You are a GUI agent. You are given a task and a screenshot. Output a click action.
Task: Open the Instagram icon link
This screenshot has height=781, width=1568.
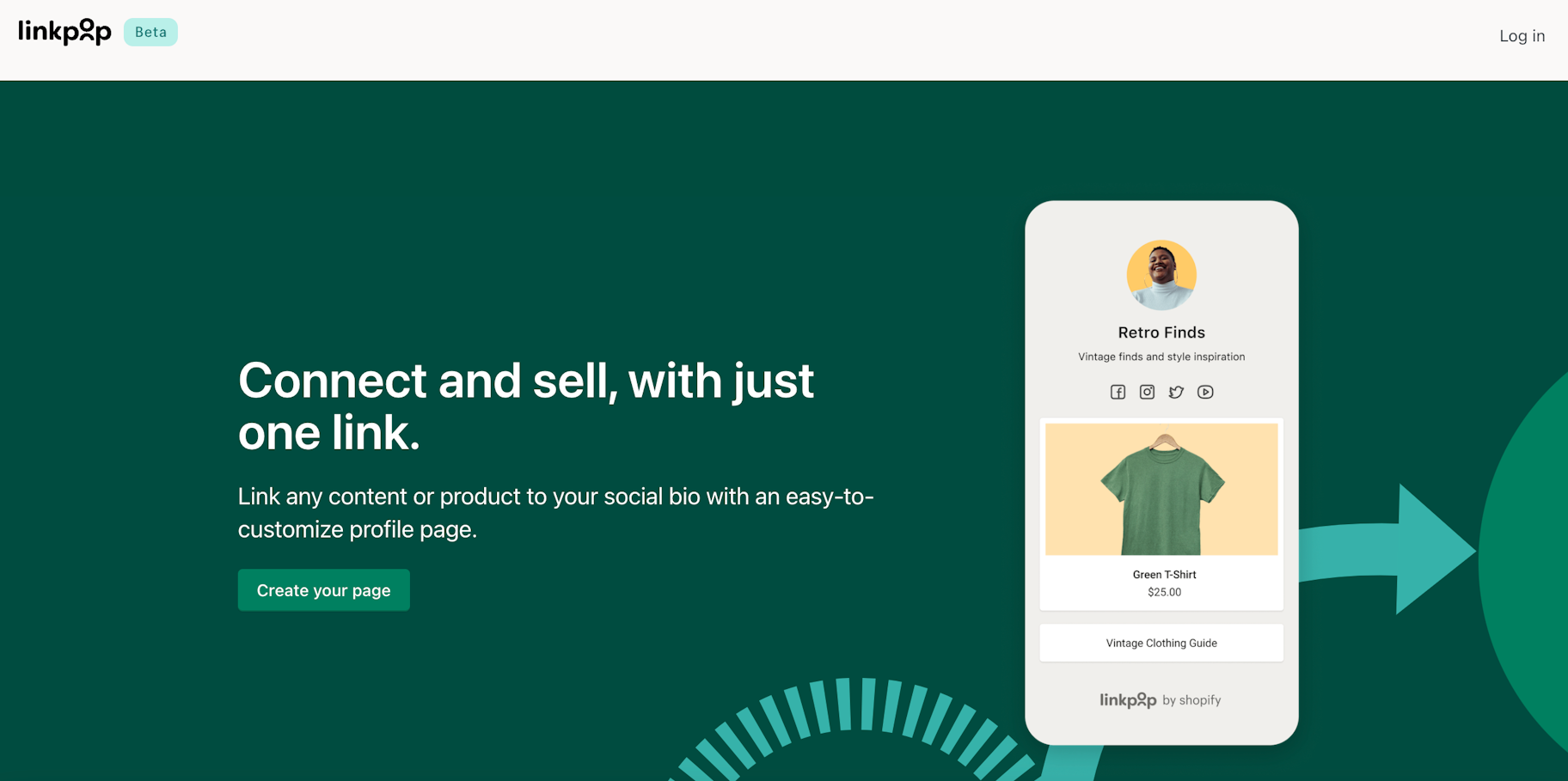coord(1147,392)
